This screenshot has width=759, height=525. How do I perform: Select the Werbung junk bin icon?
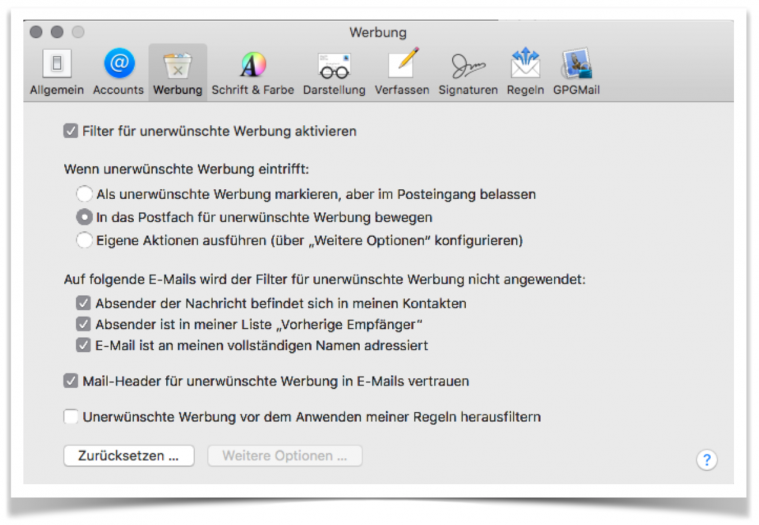click(x=178, y=65)
